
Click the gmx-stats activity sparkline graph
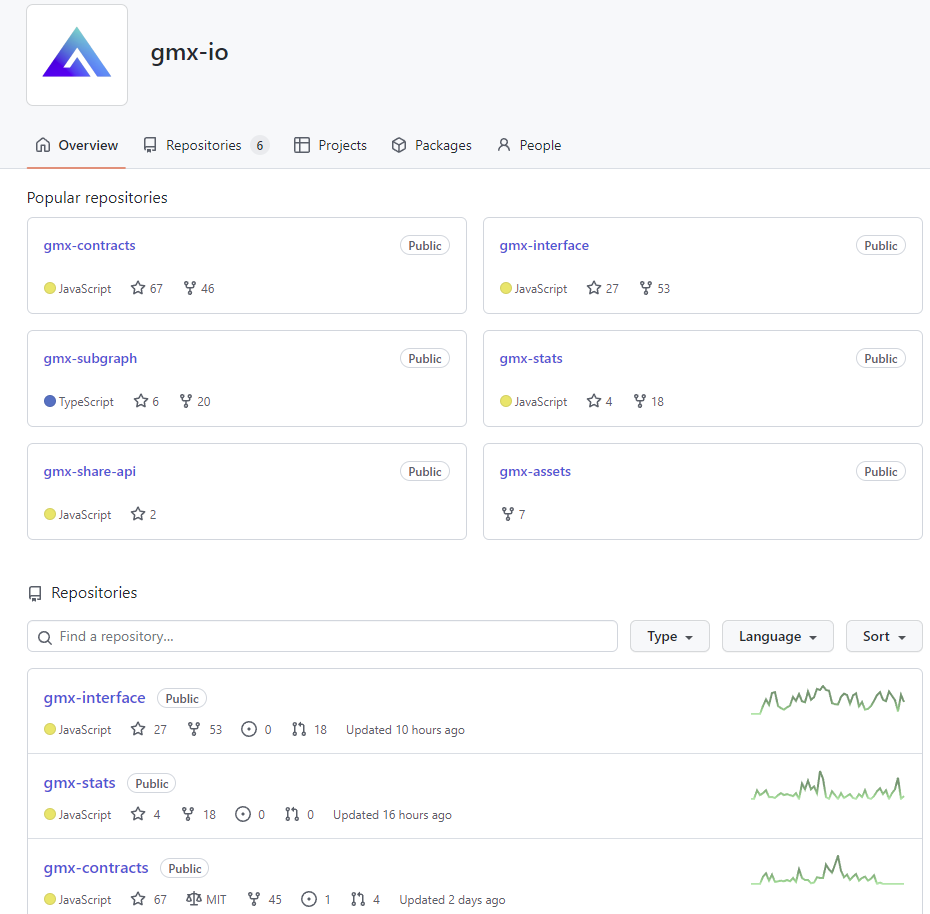coord(828,785)
